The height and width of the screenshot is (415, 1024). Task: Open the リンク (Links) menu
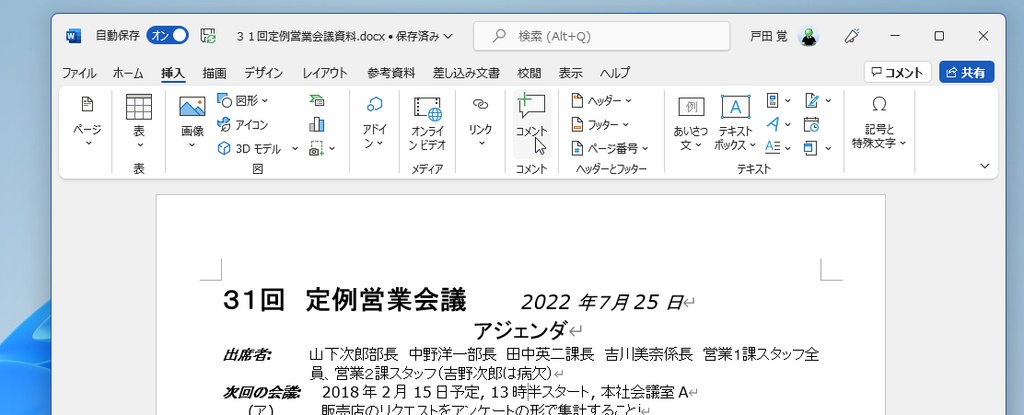click(x=481, y=124)
